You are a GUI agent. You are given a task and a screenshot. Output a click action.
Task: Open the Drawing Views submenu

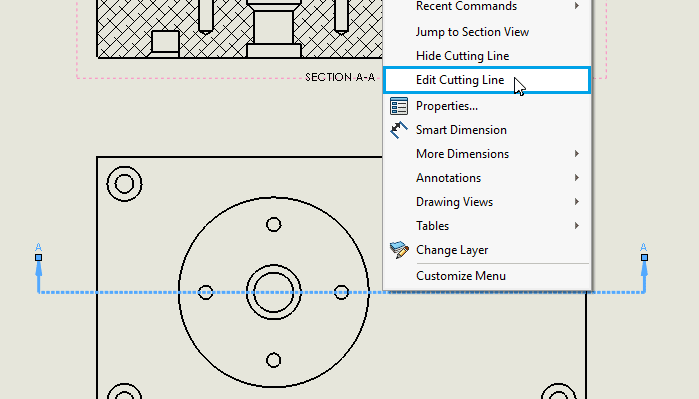pos(487,202)
